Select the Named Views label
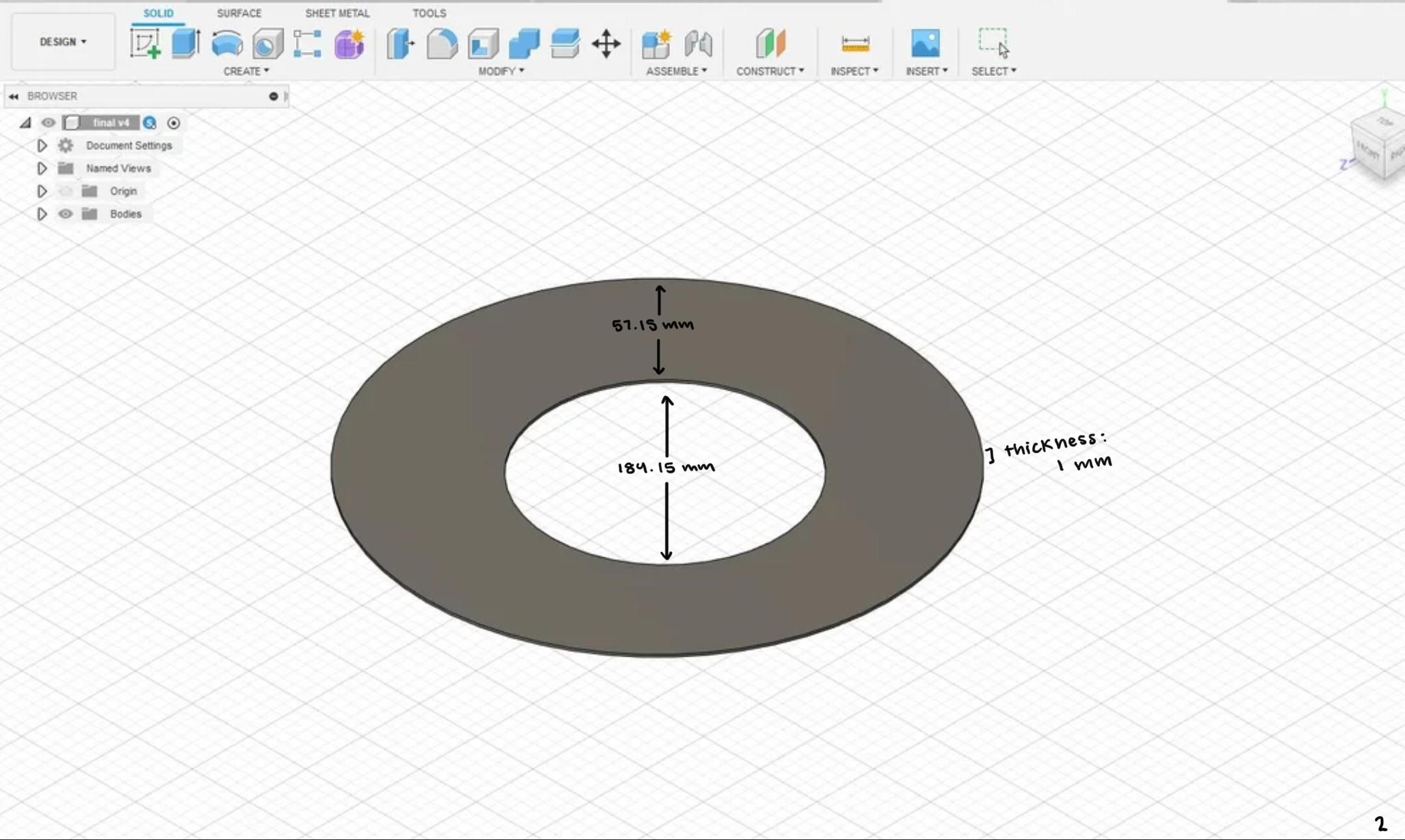 (118, 168)
